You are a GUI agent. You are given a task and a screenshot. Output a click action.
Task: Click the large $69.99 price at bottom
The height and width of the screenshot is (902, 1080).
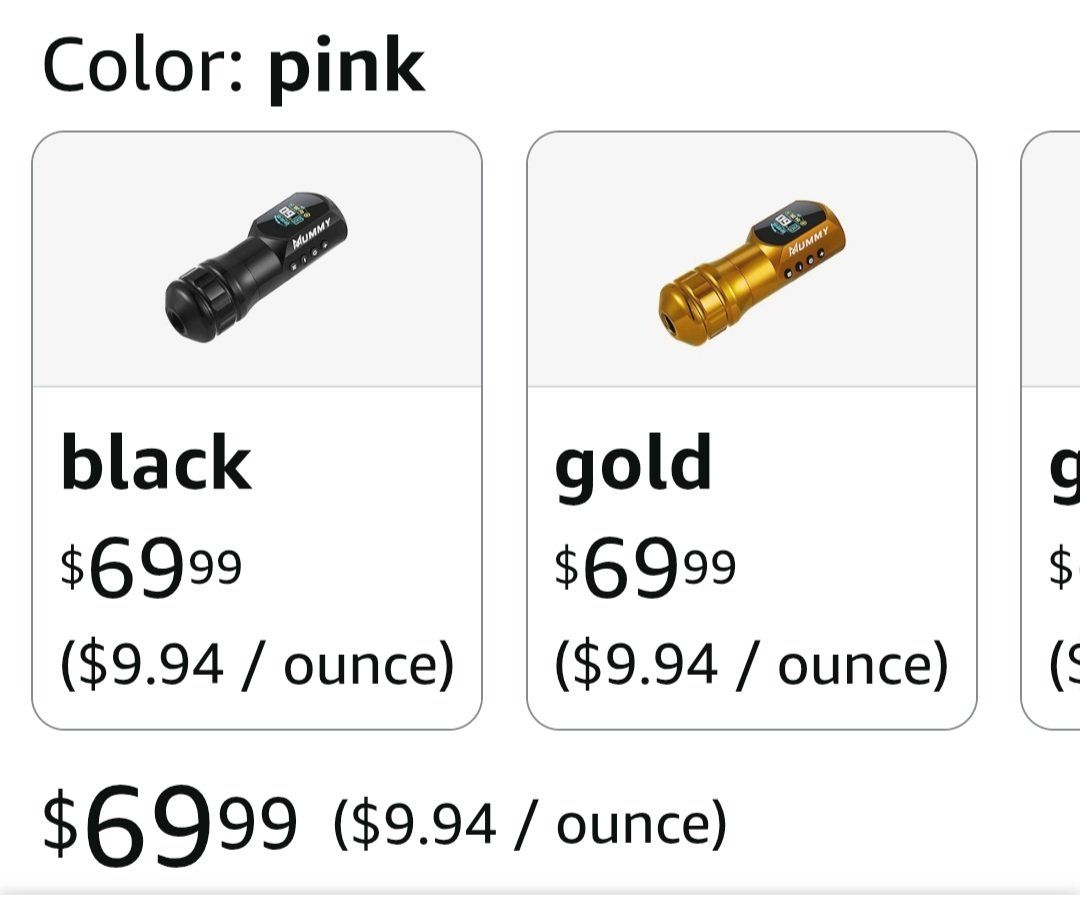170,826
